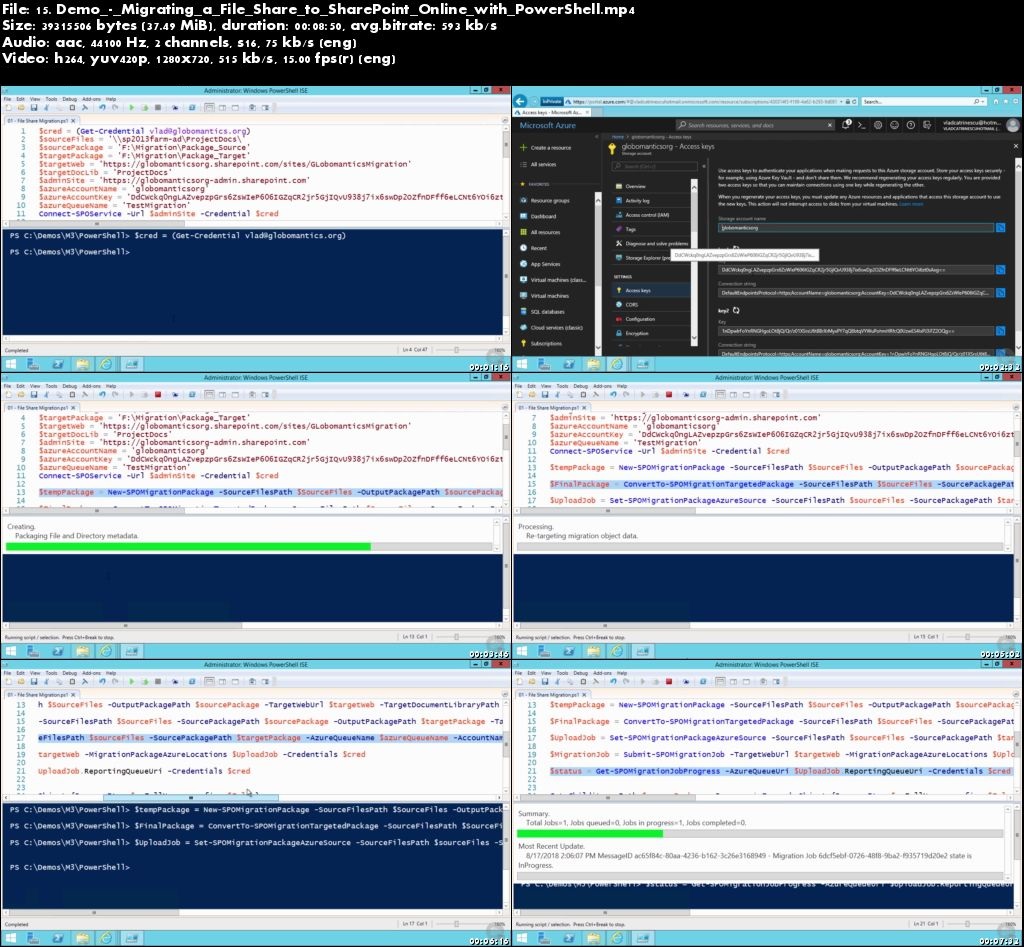Select the Access keys - Microsoft Az... browser tab

[x=551, y=112]
